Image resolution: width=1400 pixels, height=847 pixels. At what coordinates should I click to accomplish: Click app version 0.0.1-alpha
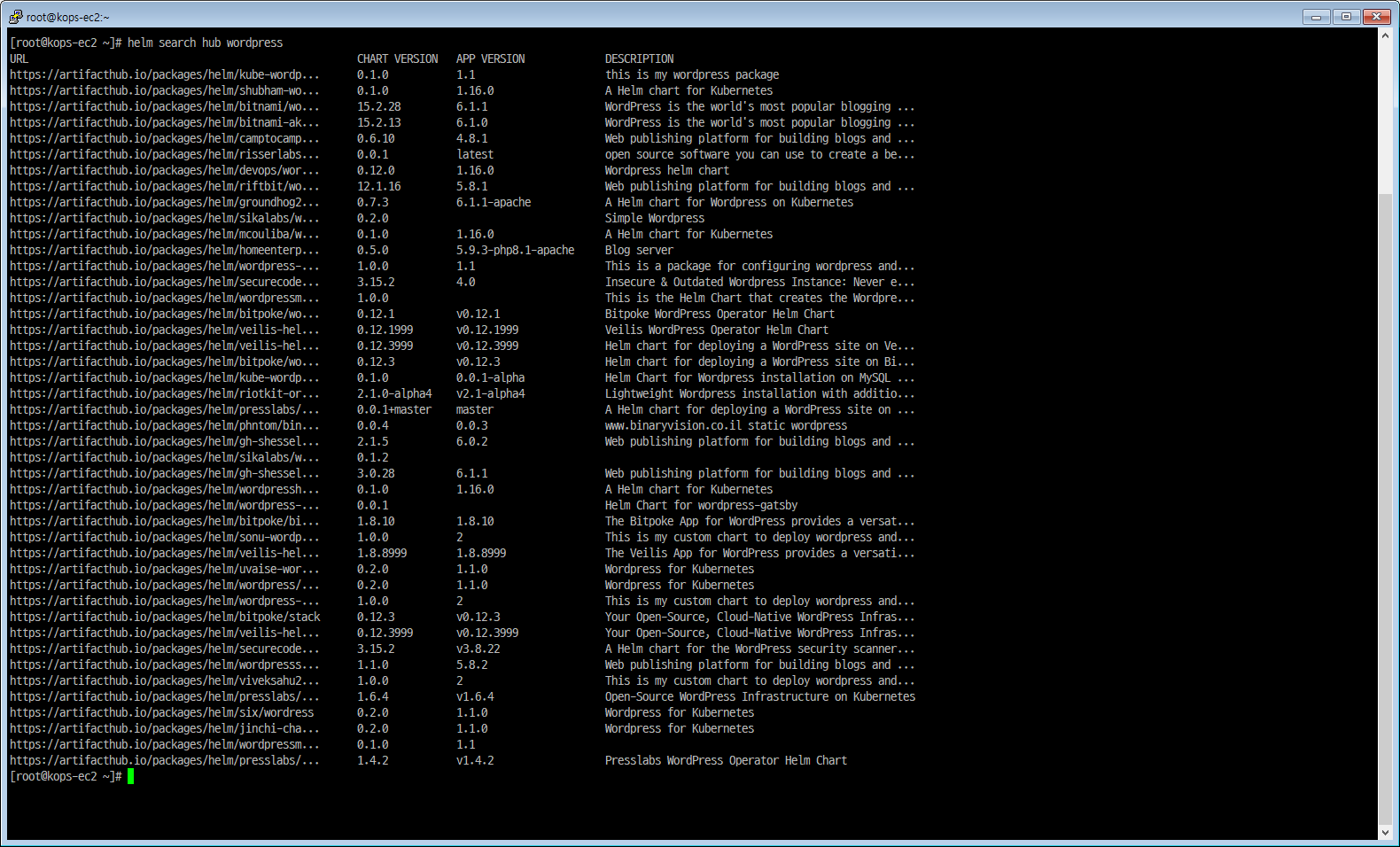tap(490, 377)
